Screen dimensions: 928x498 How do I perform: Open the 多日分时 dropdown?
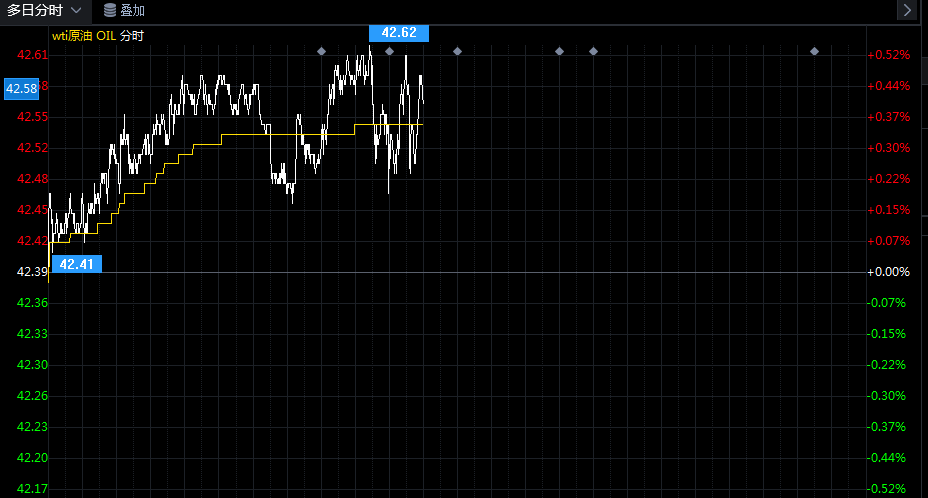coord(44,11)
